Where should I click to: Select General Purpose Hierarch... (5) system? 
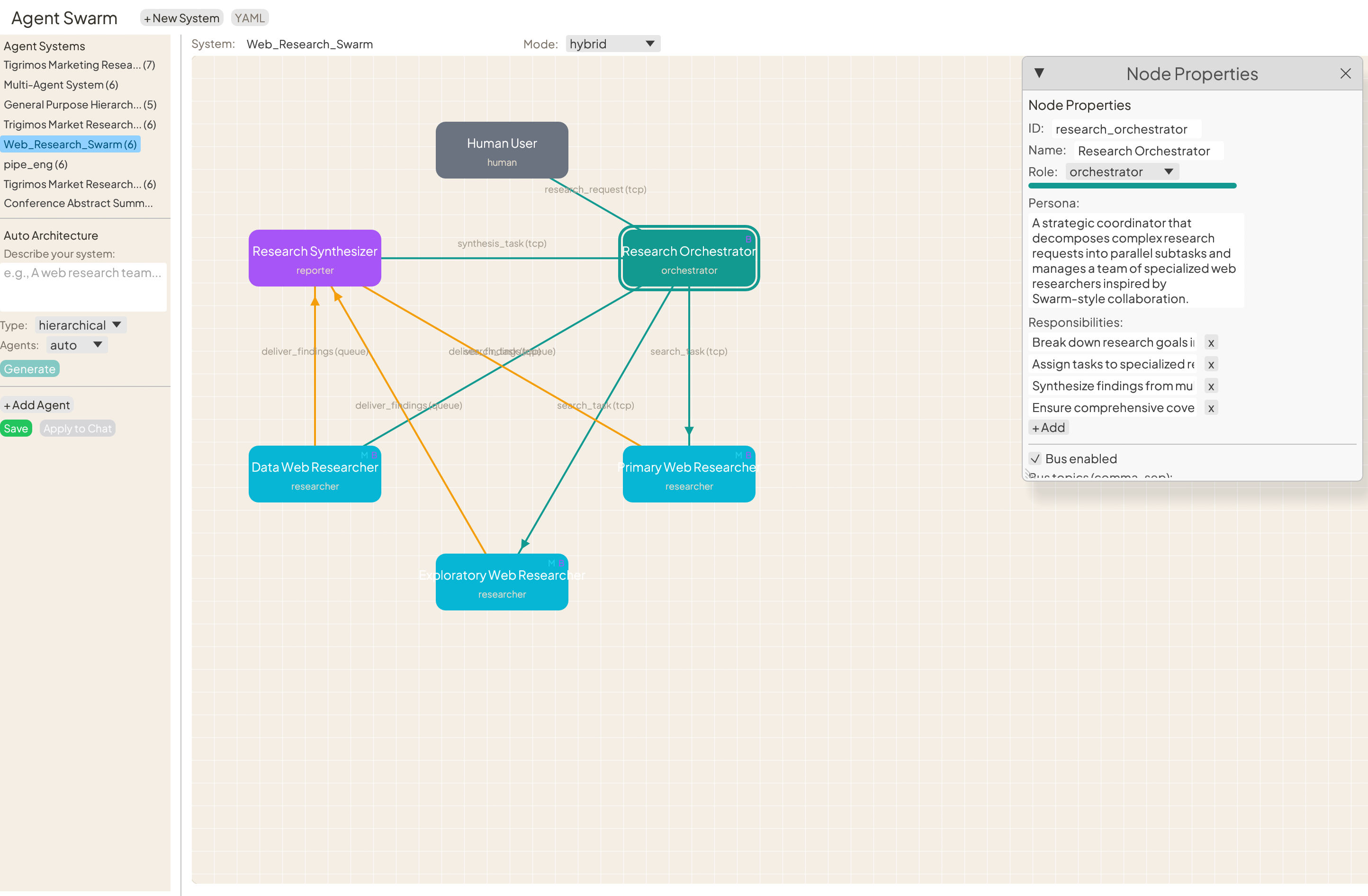[80, 105]
